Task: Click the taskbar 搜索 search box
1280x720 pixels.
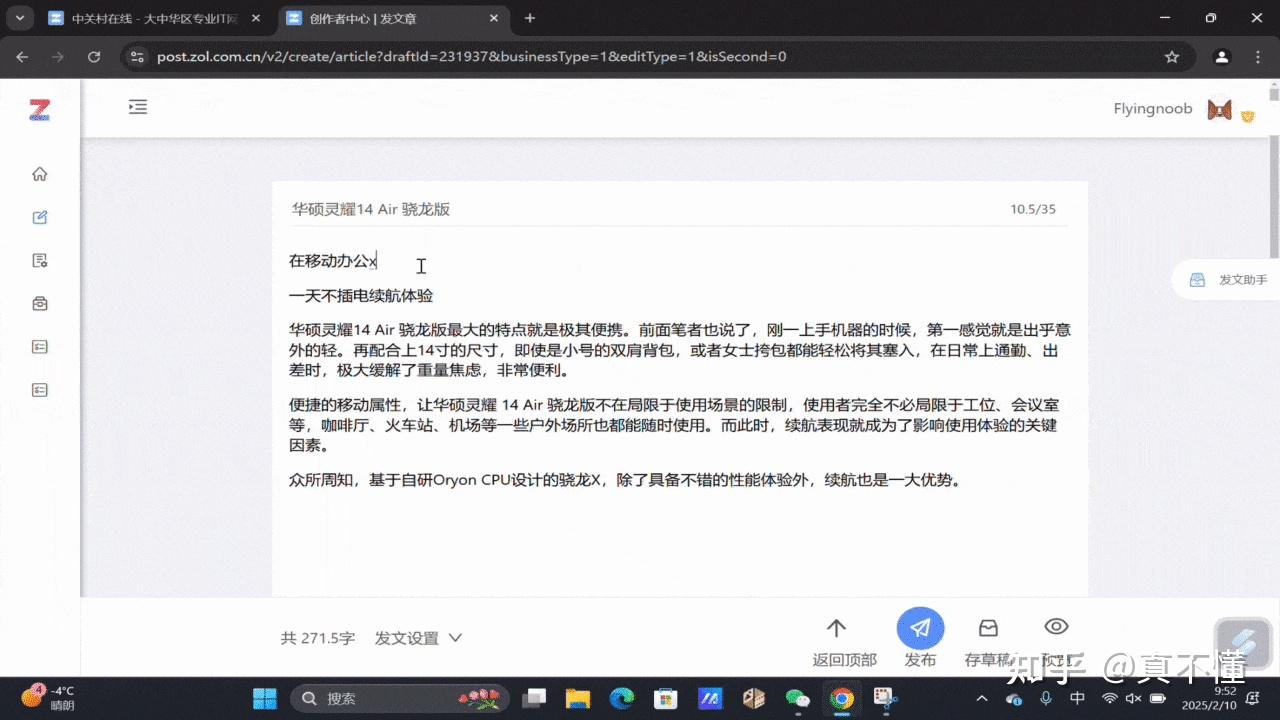Action: tap(400, 698)
